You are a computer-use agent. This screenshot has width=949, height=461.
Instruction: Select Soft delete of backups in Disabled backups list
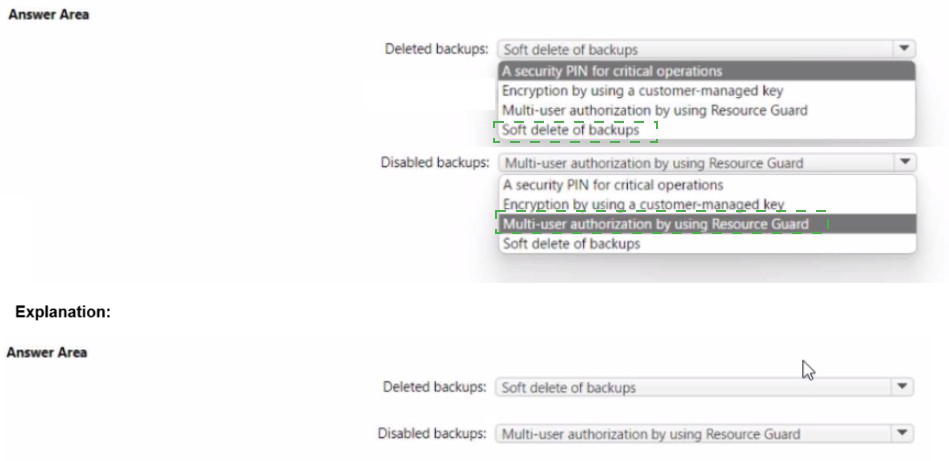click(570, 243)
